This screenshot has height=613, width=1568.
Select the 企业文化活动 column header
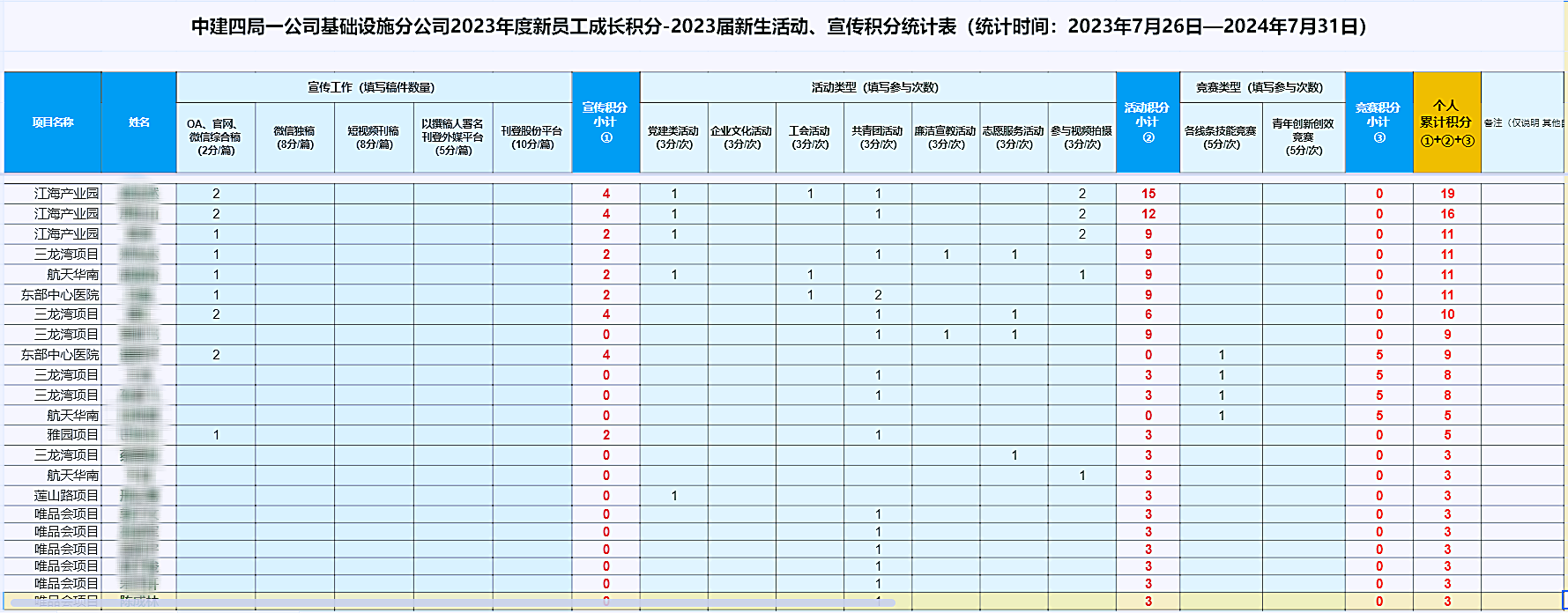742,137
